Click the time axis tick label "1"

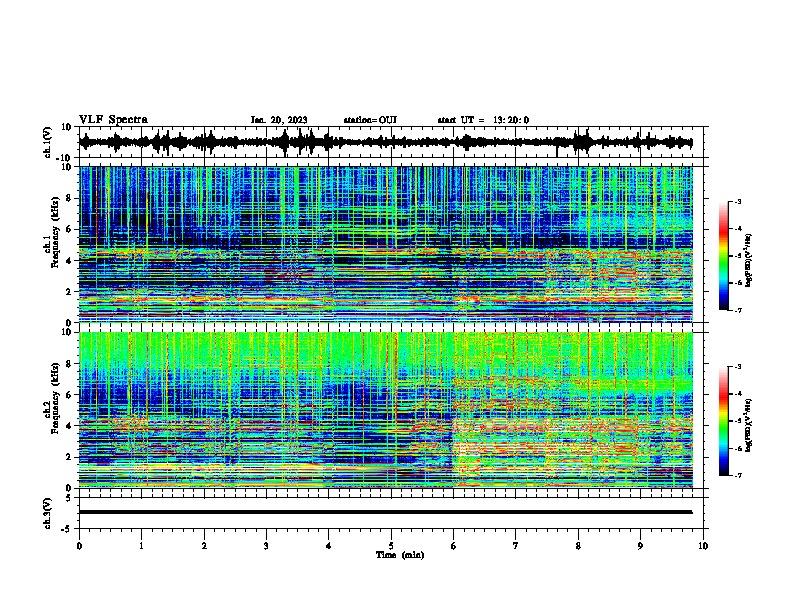[x=141, y=546]
